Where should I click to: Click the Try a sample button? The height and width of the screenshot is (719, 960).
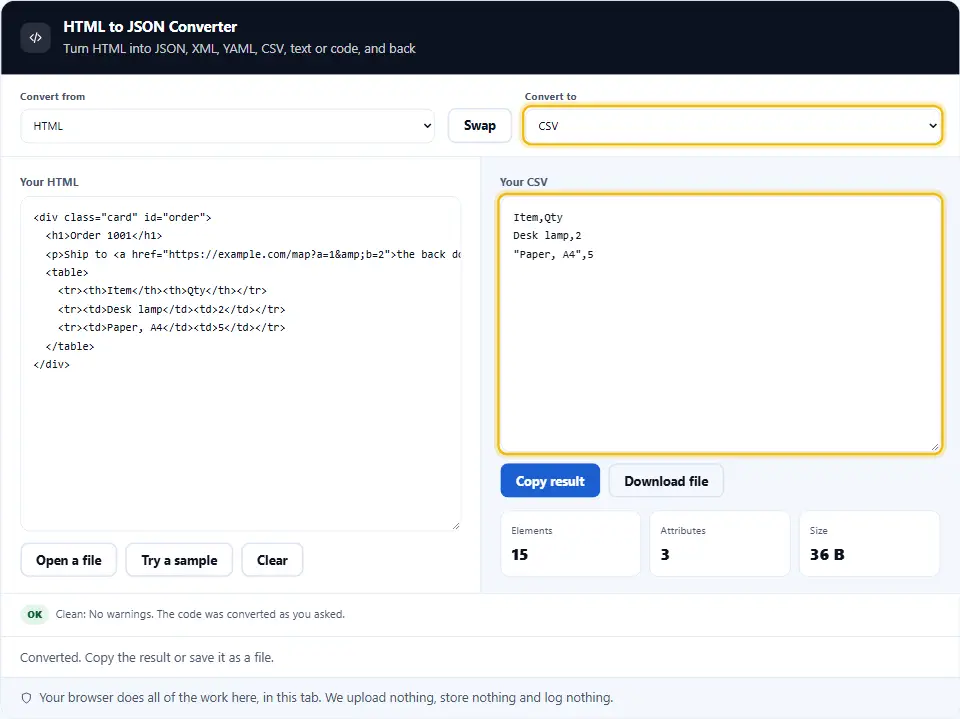pyautogui.click(x=179, y=560)
